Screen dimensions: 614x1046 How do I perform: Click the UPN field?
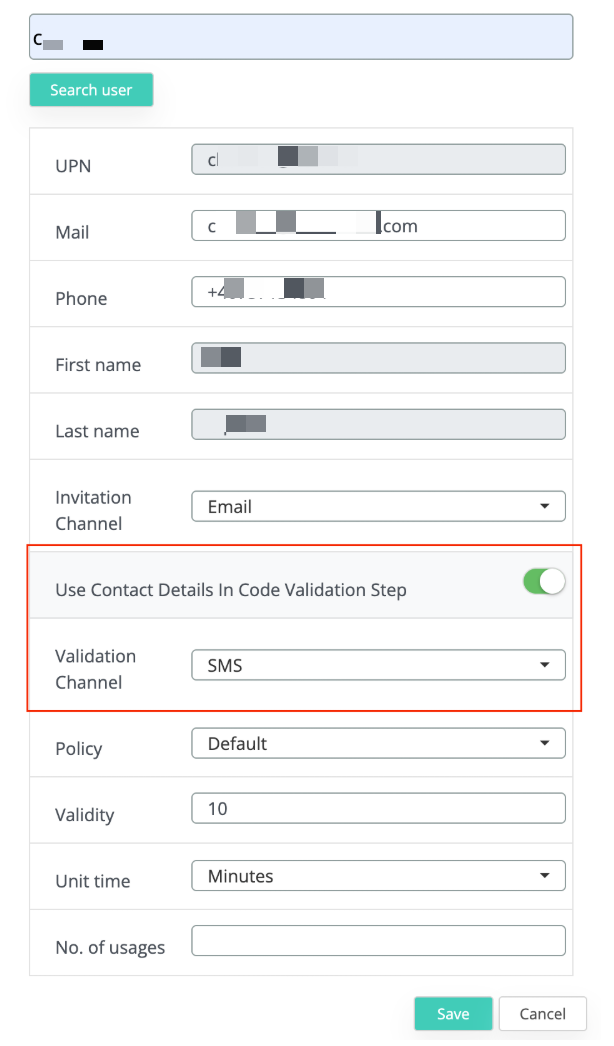tap(378, 160)
